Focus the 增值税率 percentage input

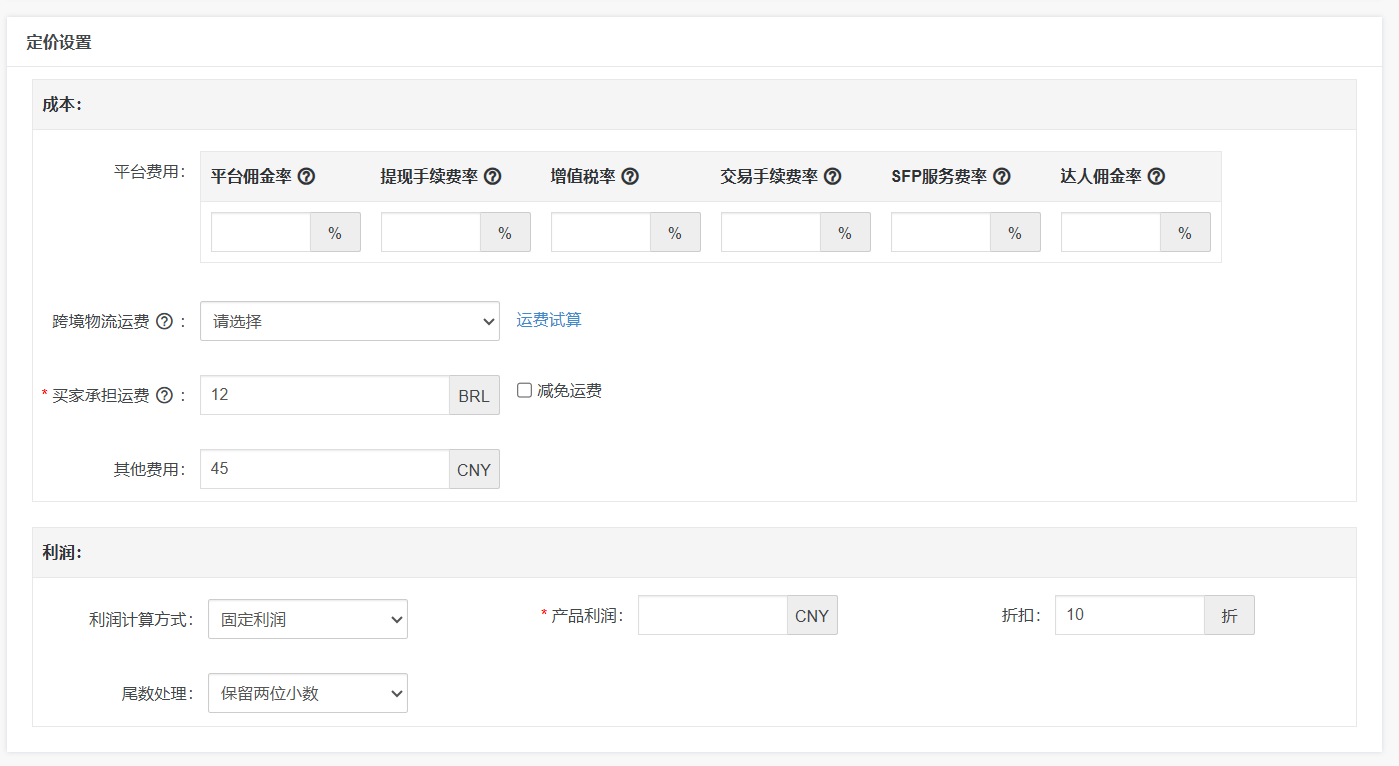[601, 232]
